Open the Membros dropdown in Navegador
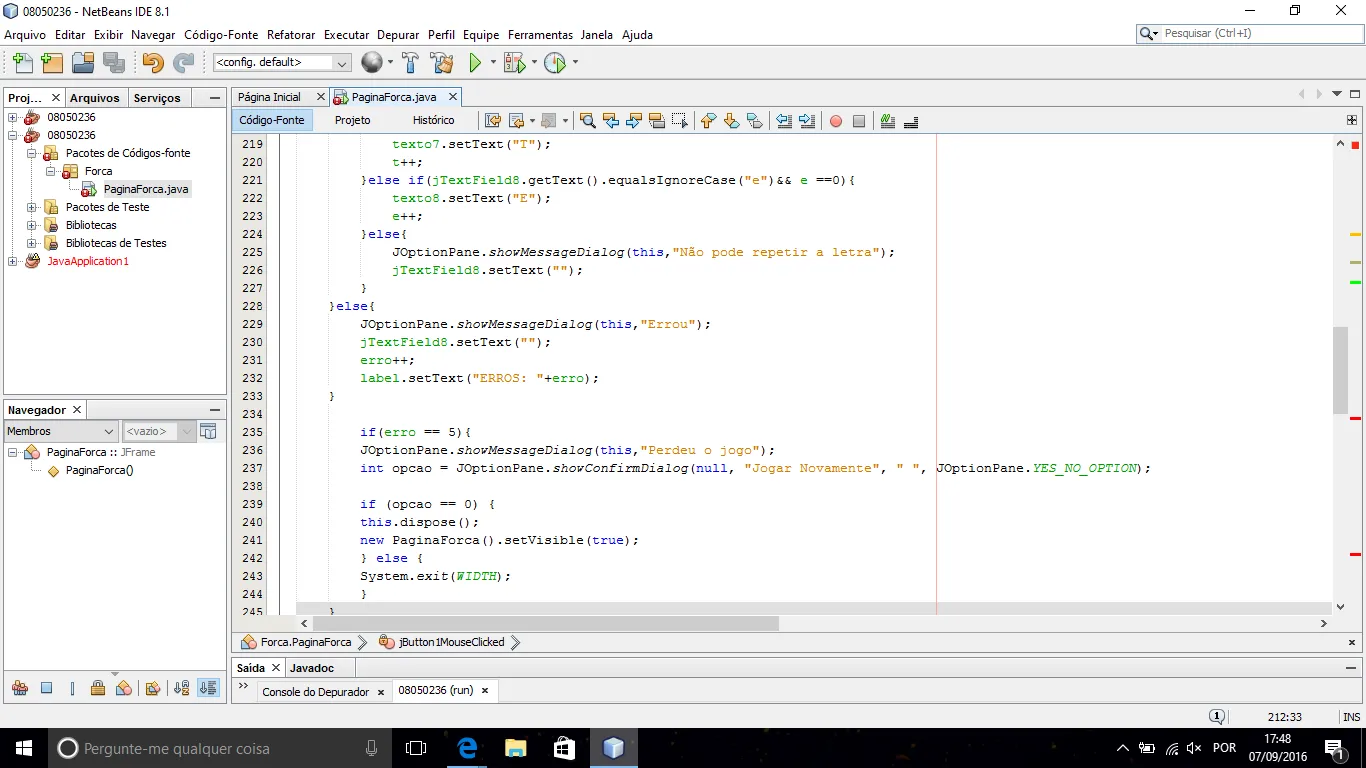Viewport: 1366px width, 768px height. (61, 431)
